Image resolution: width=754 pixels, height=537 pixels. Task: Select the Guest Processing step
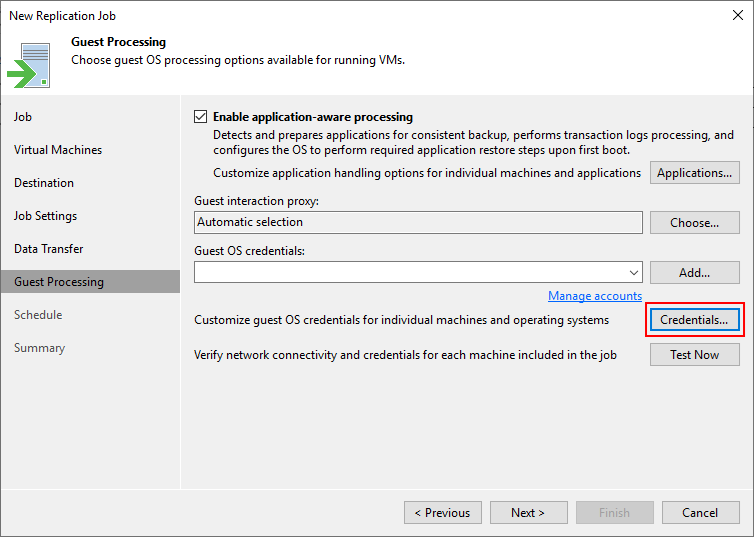coord(90,282)
